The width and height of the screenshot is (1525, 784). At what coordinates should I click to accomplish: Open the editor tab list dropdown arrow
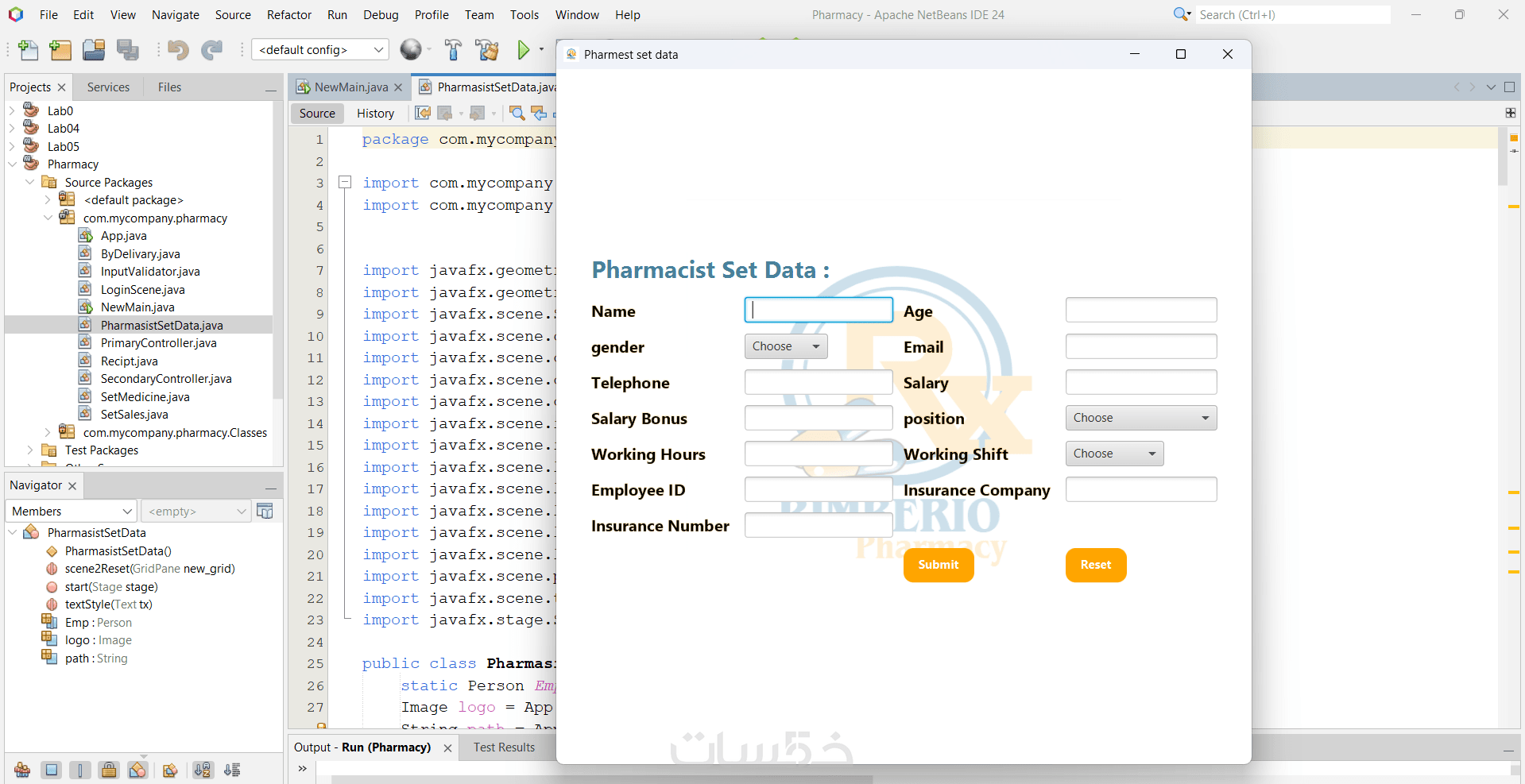1491,87
